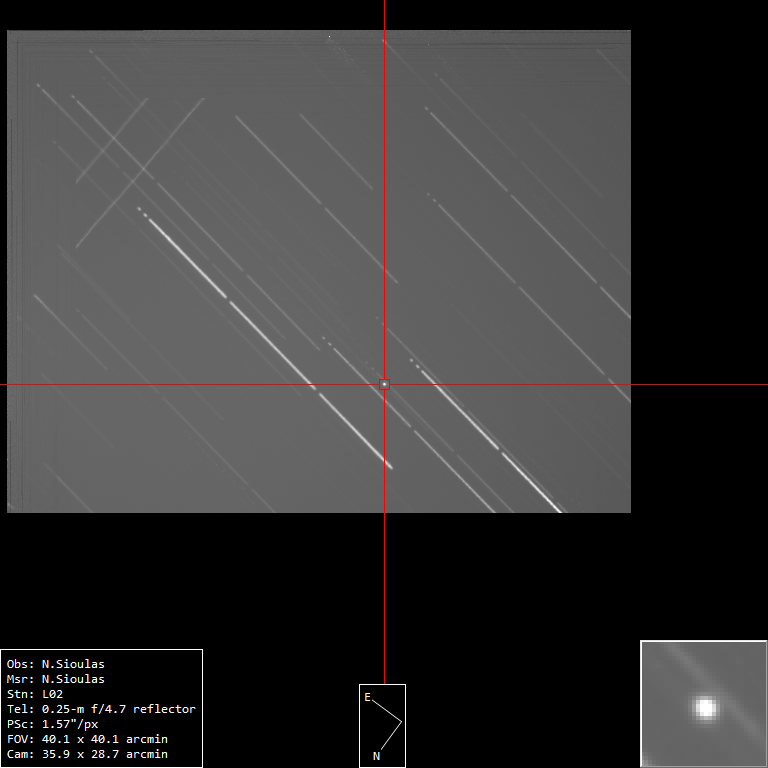Select the Msr: N.Sioulas measurer line

tap(56, 679)
